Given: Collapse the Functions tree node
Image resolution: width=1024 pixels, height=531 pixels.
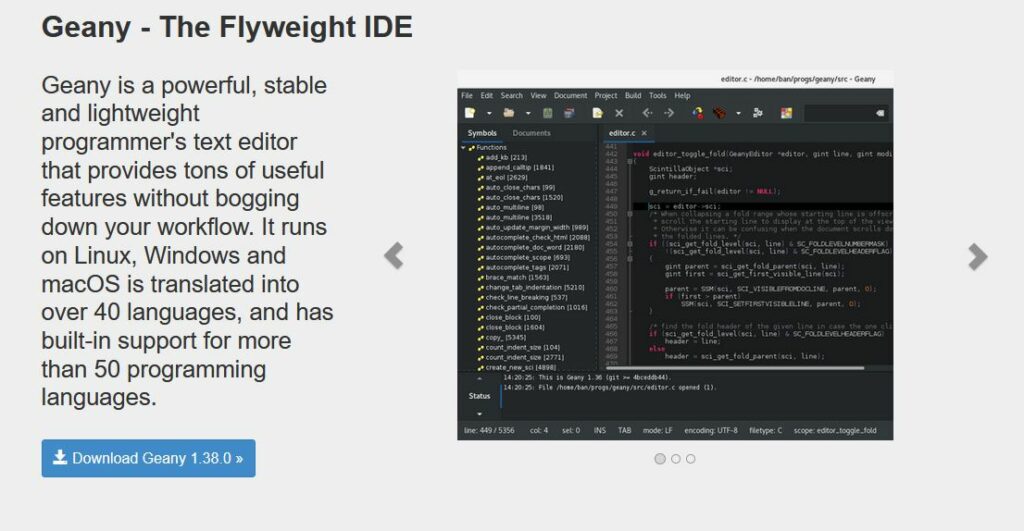Looking at the screenshot, I should tap(463, 148).
